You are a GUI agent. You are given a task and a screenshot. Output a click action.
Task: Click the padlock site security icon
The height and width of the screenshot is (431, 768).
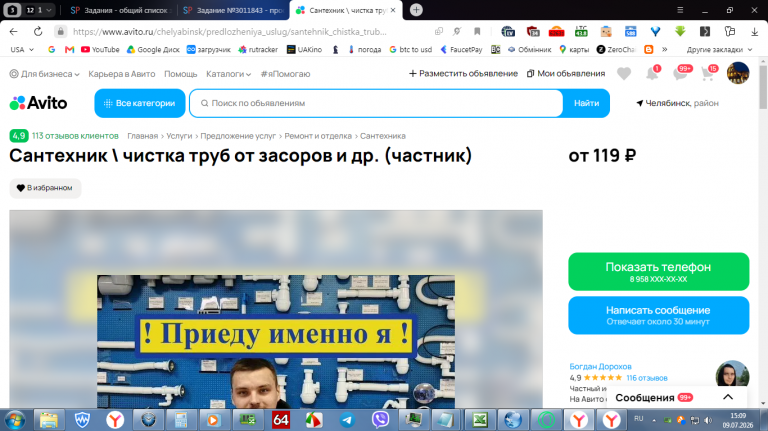60,31
